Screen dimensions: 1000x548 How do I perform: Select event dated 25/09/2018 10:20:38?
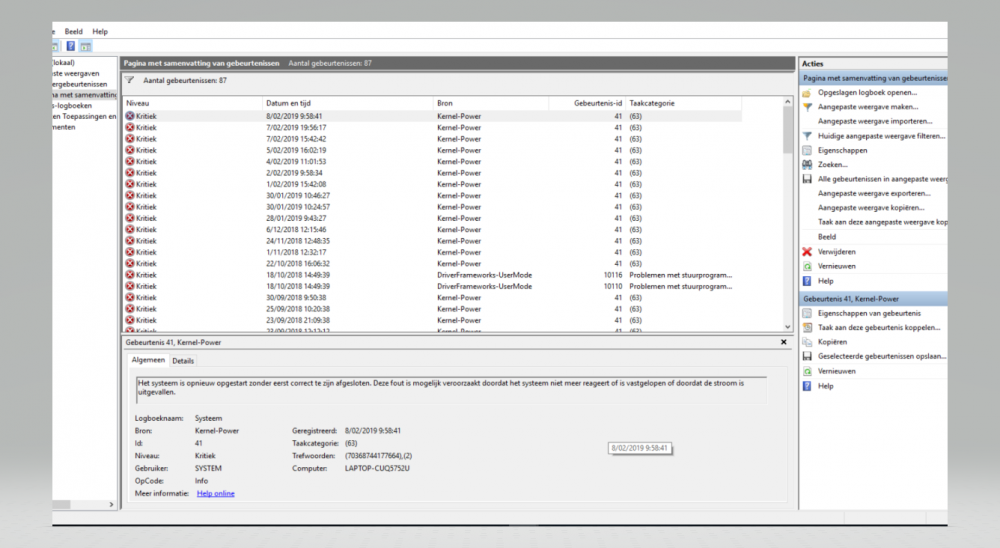point(432,309)
